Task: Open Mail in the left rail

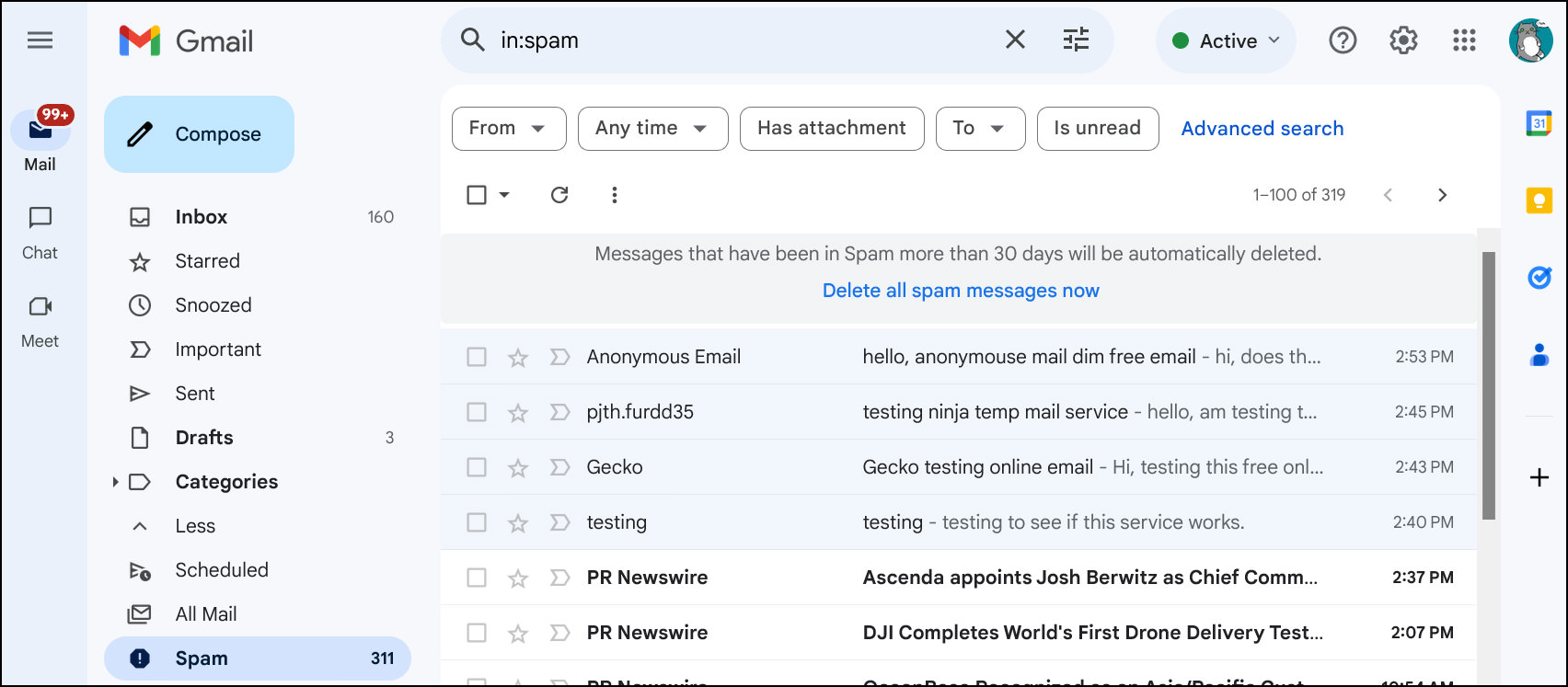Action: tap(40, 141)
